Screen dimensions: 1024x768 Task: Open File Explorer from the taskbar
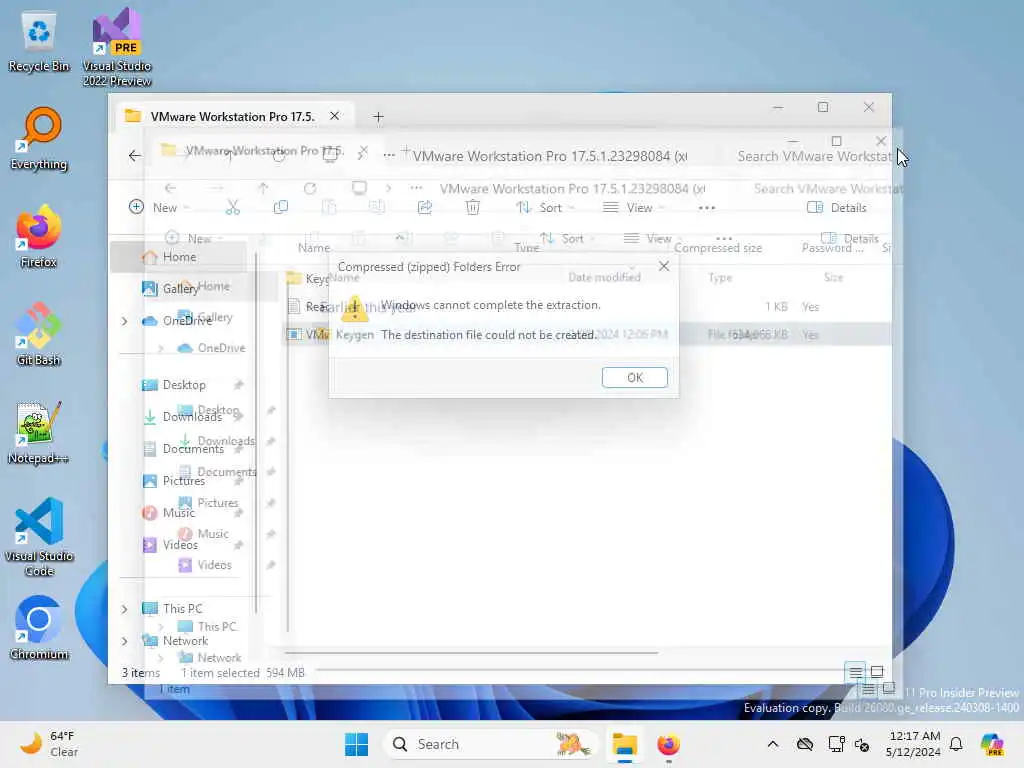pos(625,744)
